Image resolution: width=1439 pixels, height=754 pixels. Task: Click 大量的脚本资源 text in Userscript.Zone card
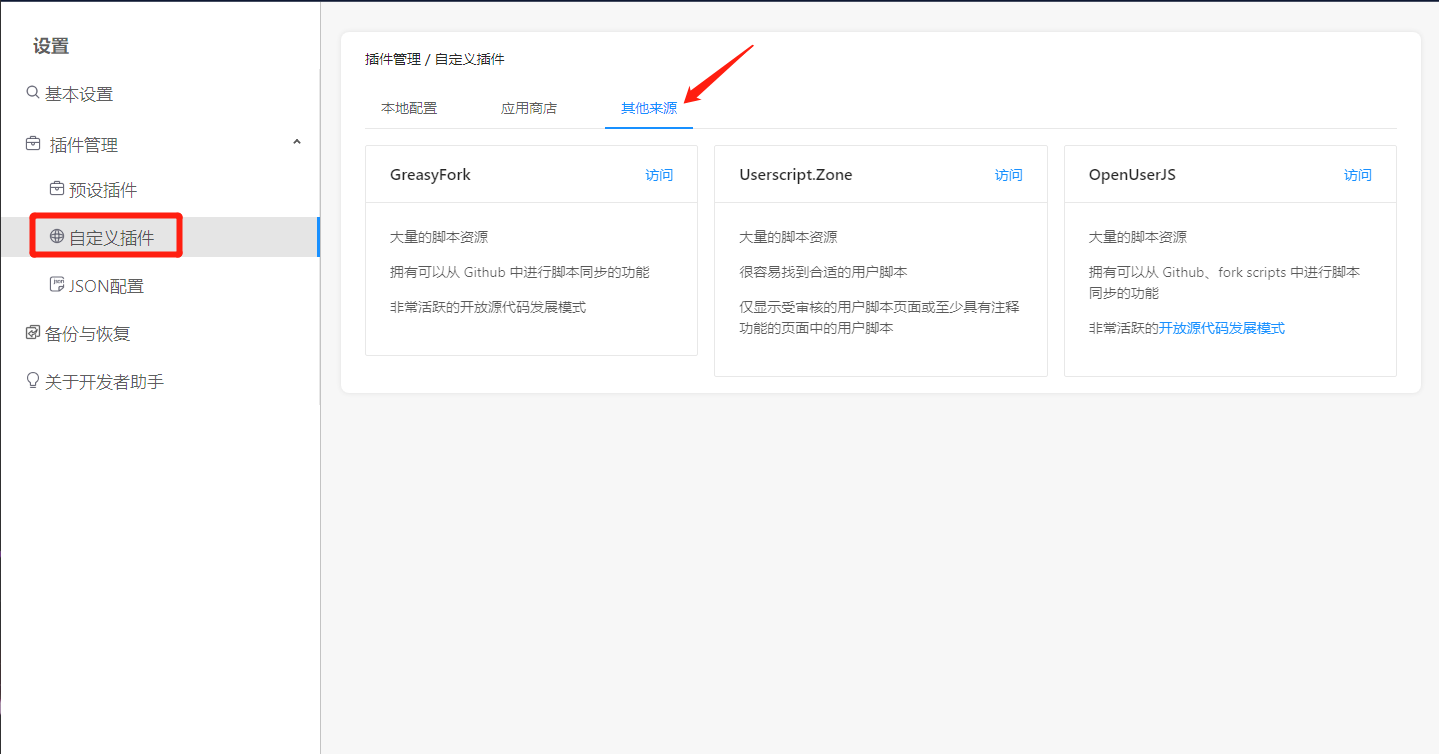[788, 237]
